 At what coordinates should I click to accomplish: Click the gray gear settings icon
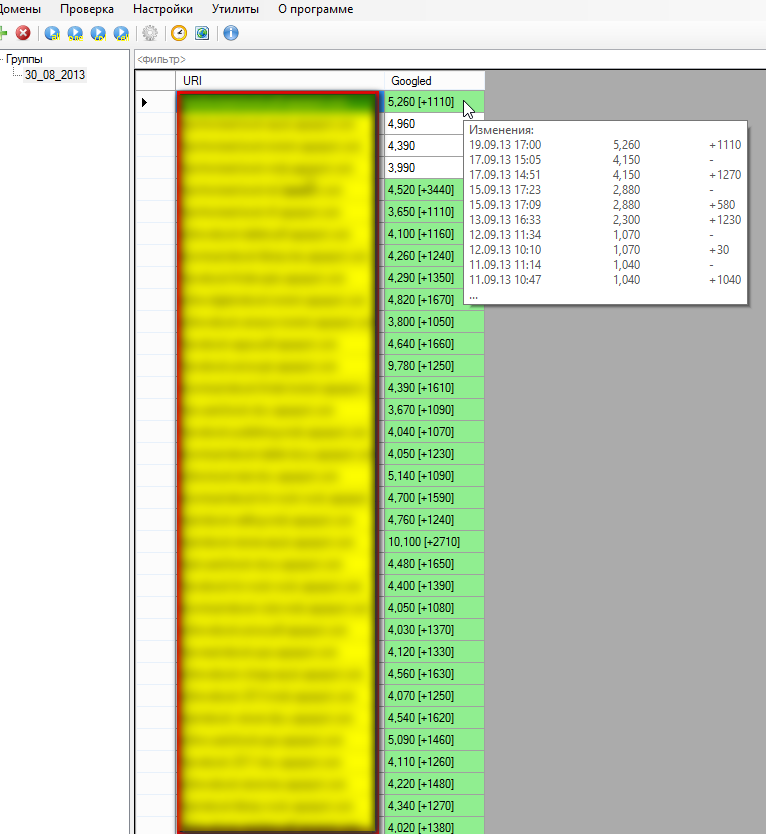point(150,33)
